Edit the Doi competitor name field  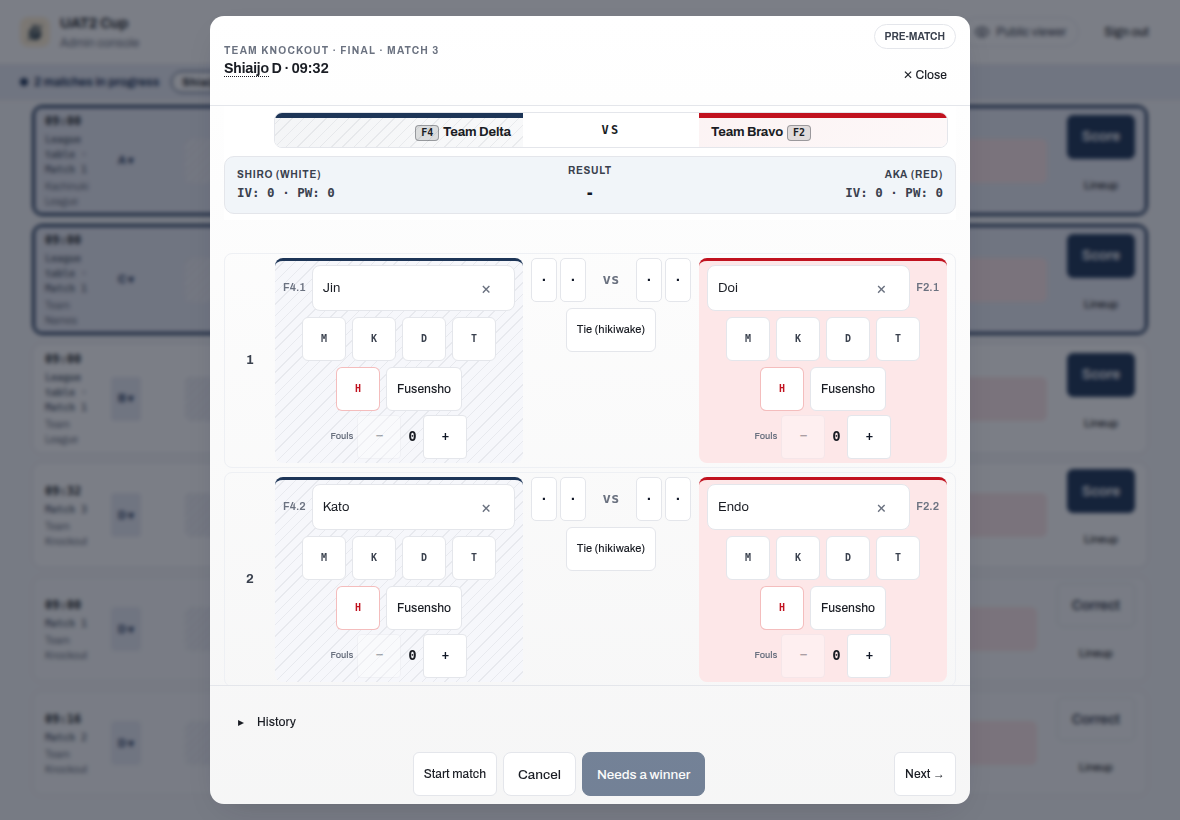pos(808,288)
